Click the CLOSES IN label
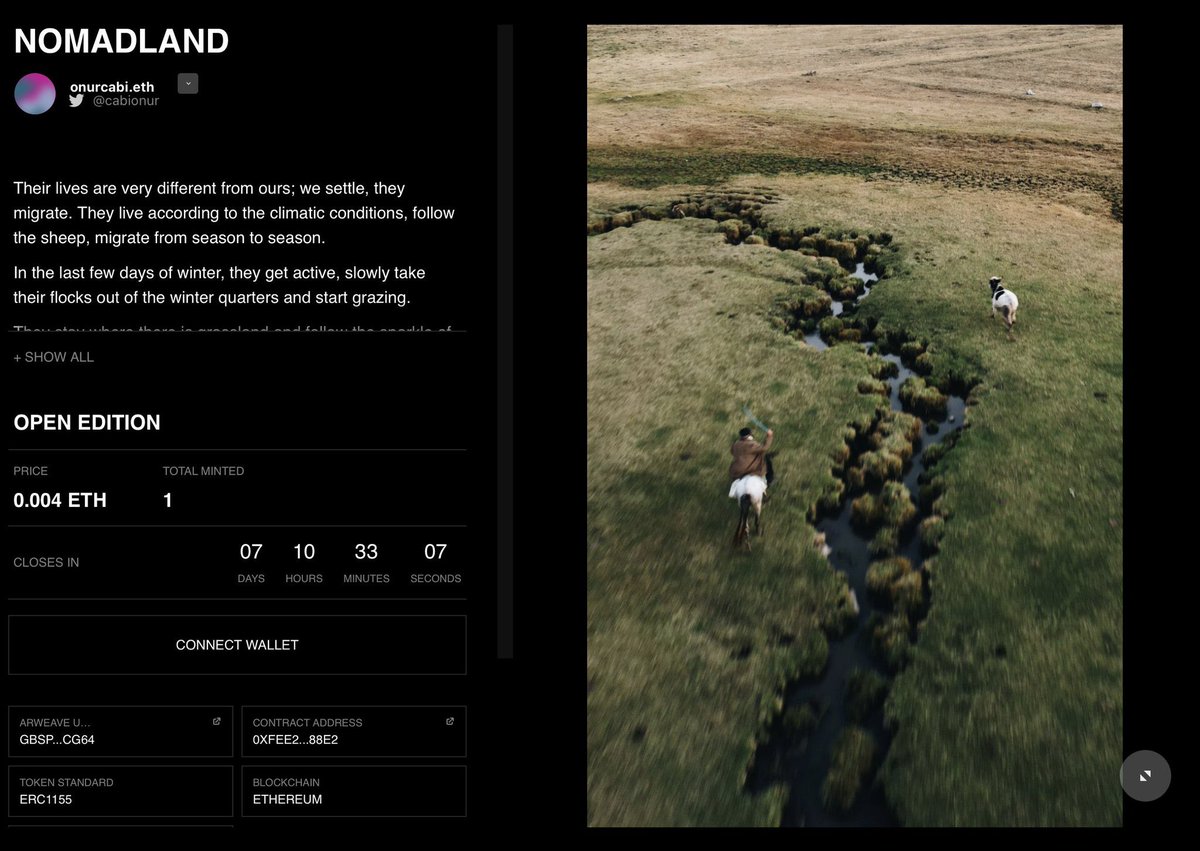Screen dimensions: 1200x851 click(x=46, y=562)
